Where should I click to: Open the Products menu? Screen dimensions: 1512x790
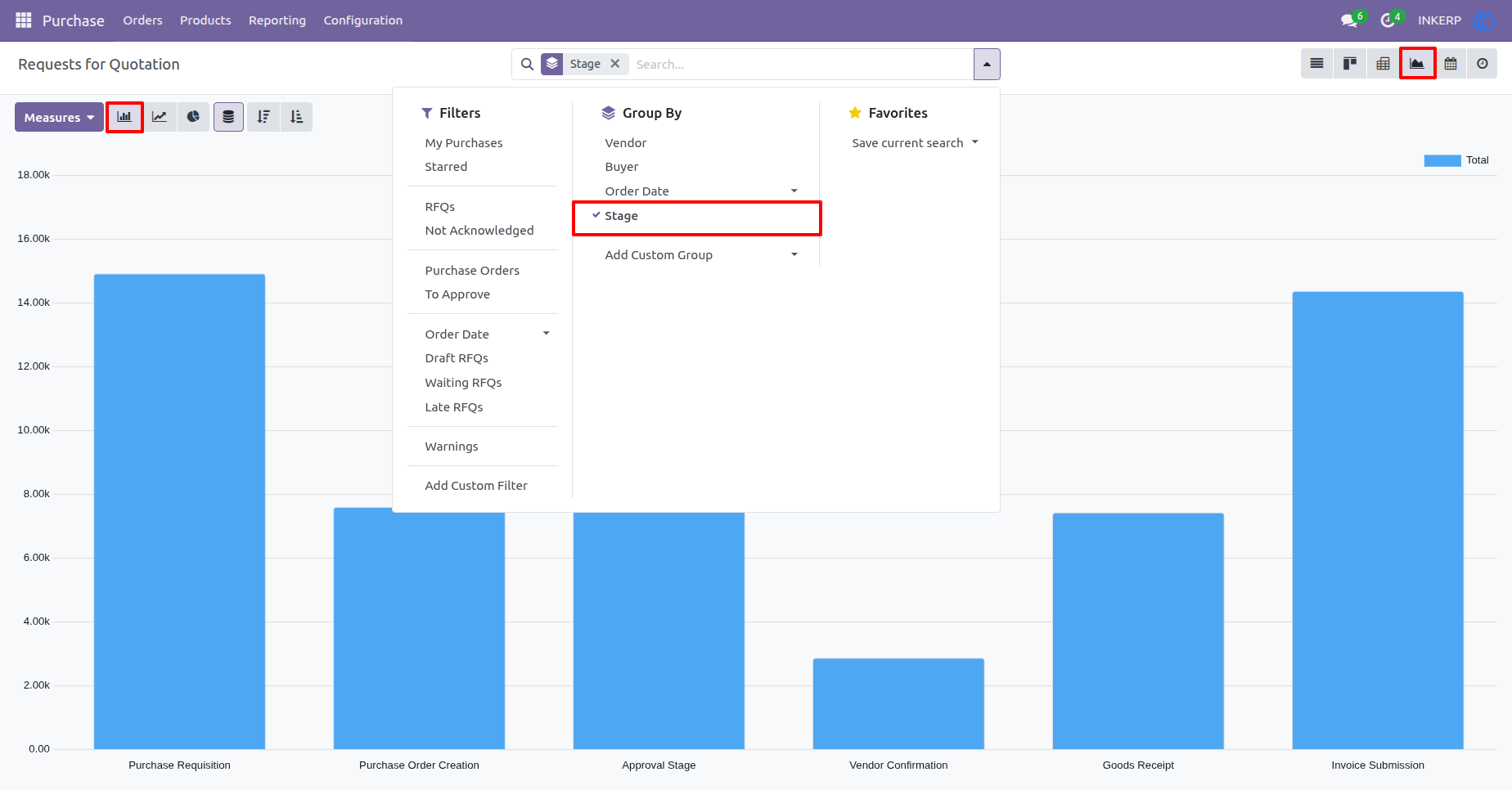coord(205,20)
